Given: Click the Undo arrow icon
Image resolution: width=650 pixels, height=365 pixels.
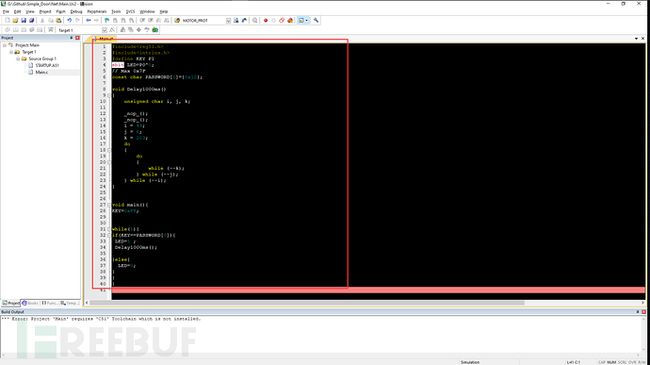Looking at the screenshot, I should (69, 20).
